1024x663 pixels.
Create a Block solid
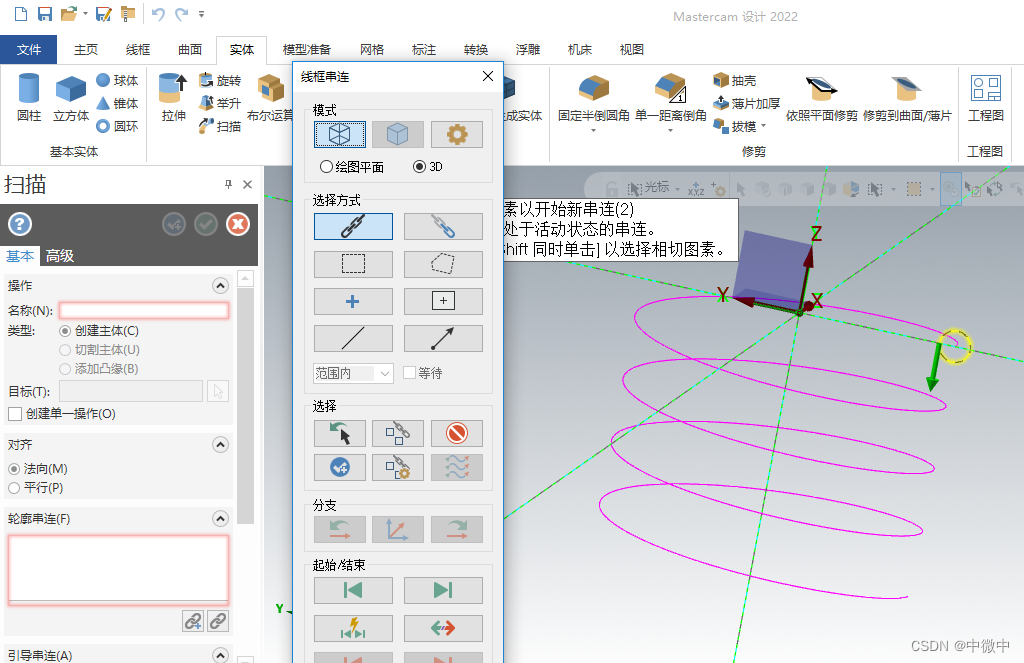(x=71, y=98)
